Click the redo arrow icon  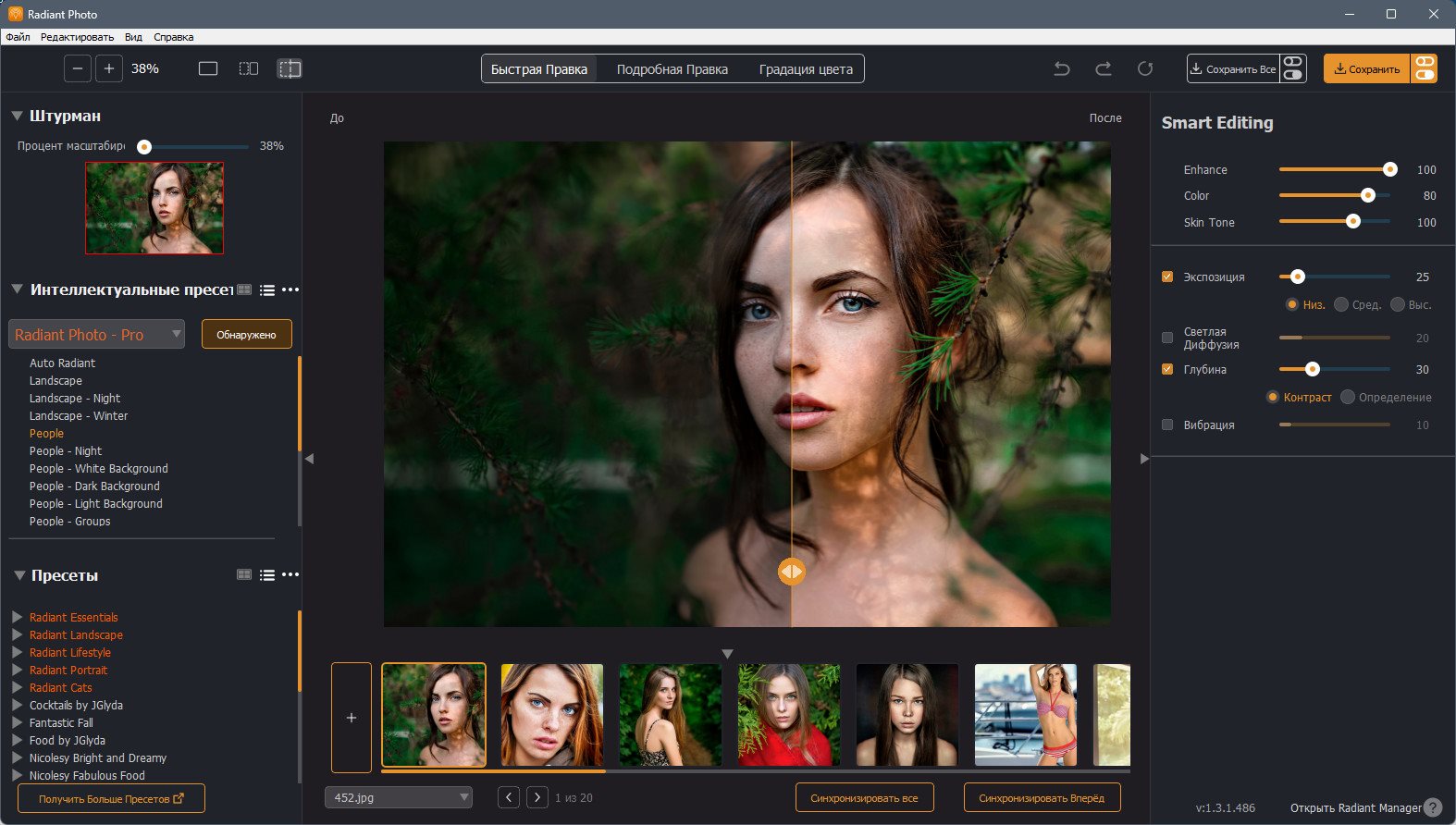(x=1104, y=68)
